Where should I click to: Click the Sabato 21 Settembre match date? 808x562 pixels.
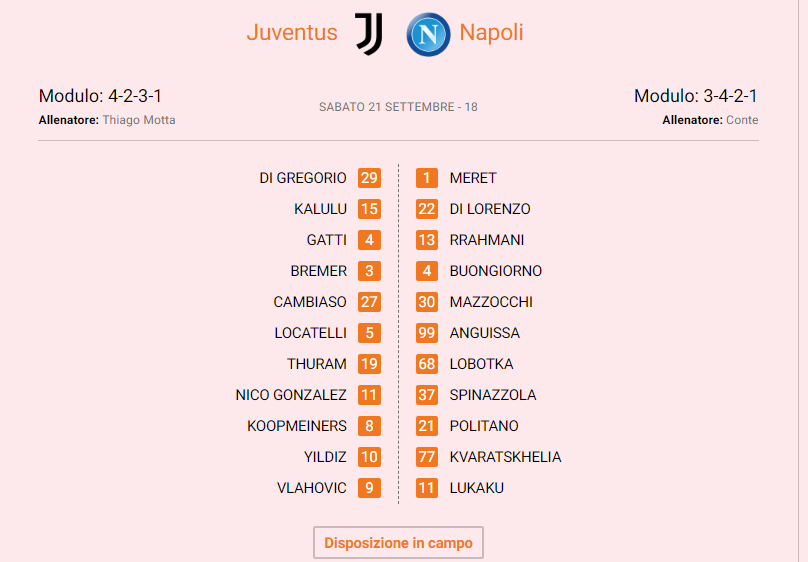coord(398,107)
